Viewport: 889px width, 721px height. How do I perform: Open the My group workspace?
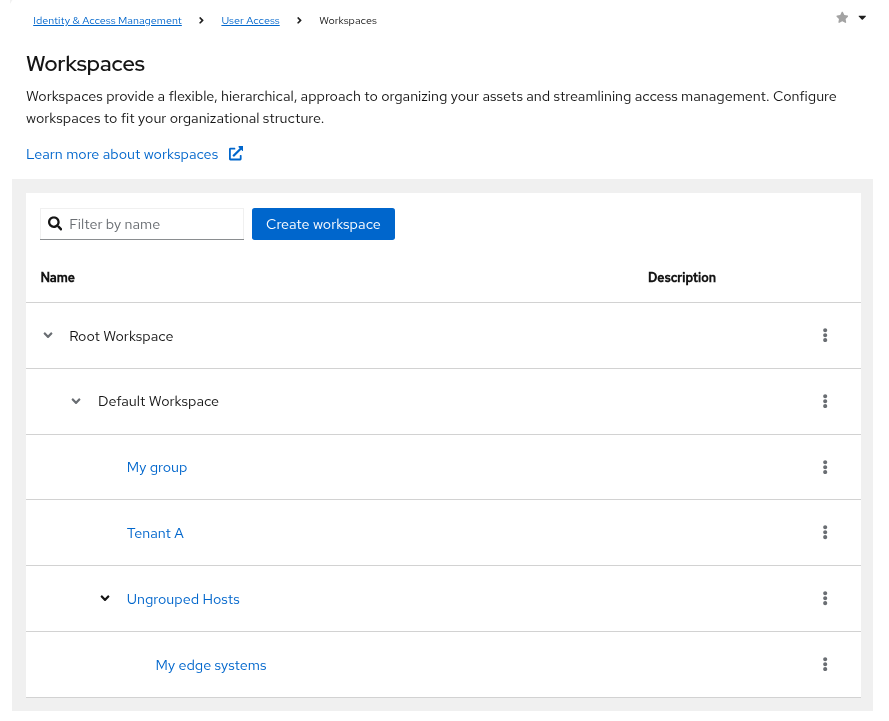pyautogui.click(x=157, y=467)
